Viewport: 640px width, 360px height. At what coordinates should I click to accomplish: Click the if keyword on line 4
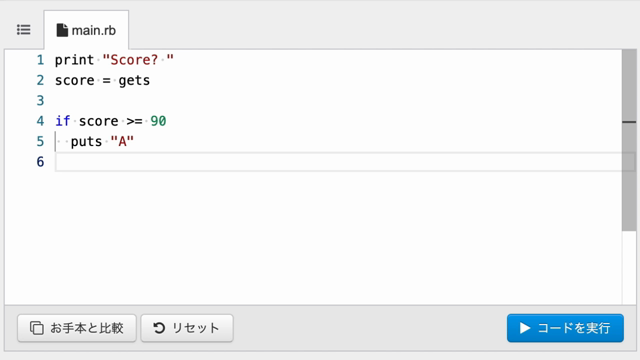click(63, 121)
